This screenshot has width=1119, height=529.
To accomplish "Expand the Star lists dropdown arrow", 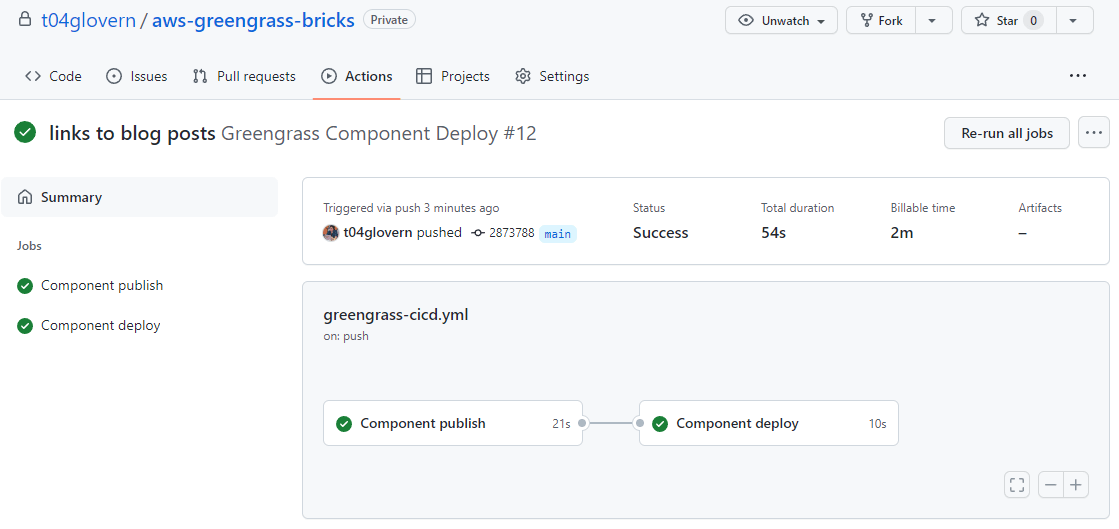I will [x=1073, y=21].
